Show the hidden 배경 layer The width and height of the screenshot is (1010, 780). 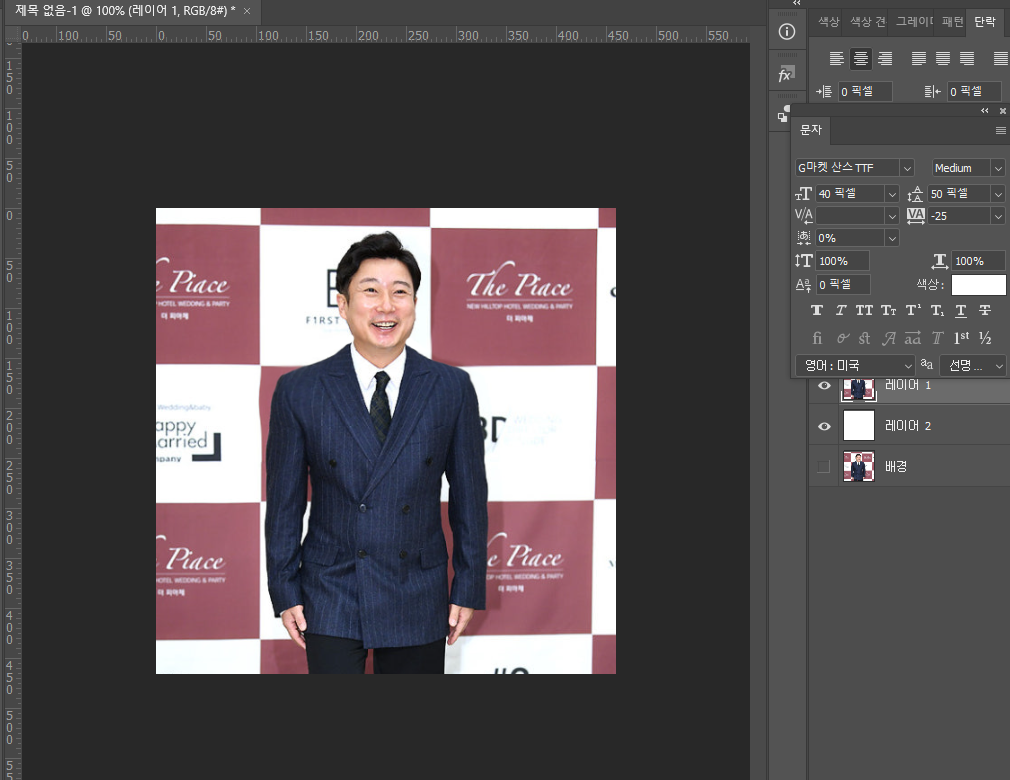coord(823,464)
